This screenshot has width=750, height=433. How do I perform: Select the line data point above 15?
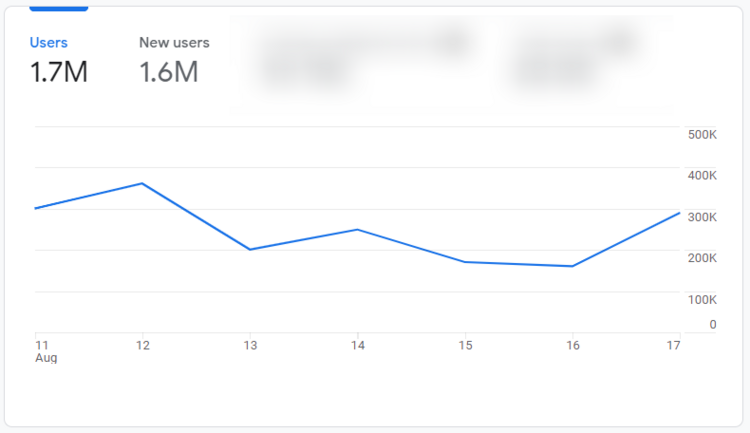pyautogui.click(x=465, y=262)
